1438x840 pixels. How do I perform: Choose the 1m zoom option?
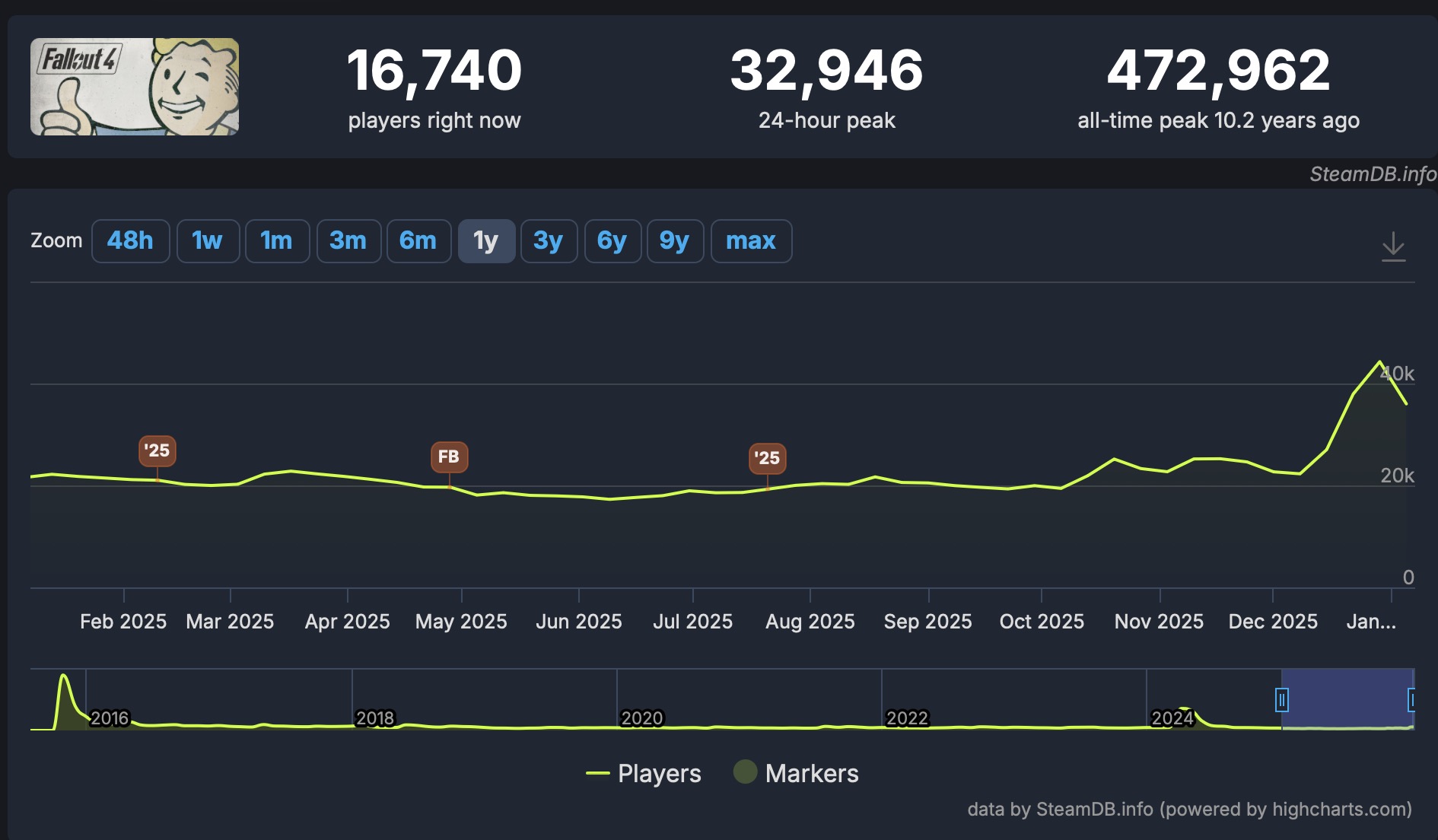pos(277,241)
